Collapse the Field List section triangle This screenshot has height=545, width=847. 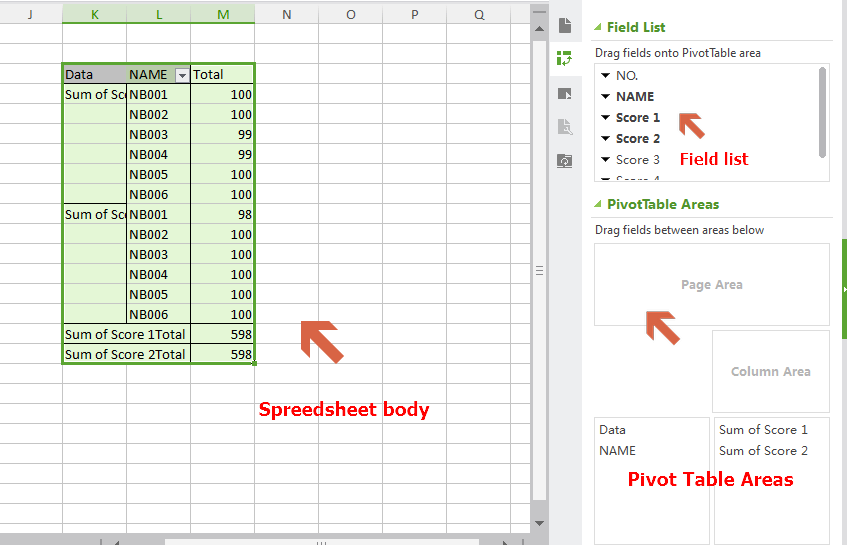(597, 27)
